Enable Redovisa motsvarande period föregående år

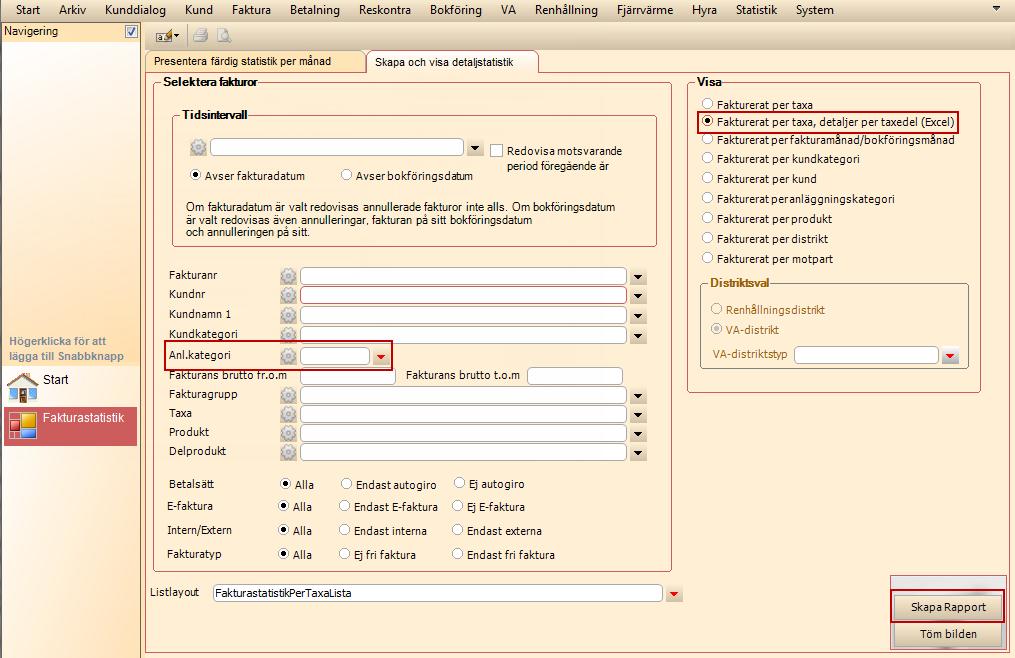(x=496, y=151)
